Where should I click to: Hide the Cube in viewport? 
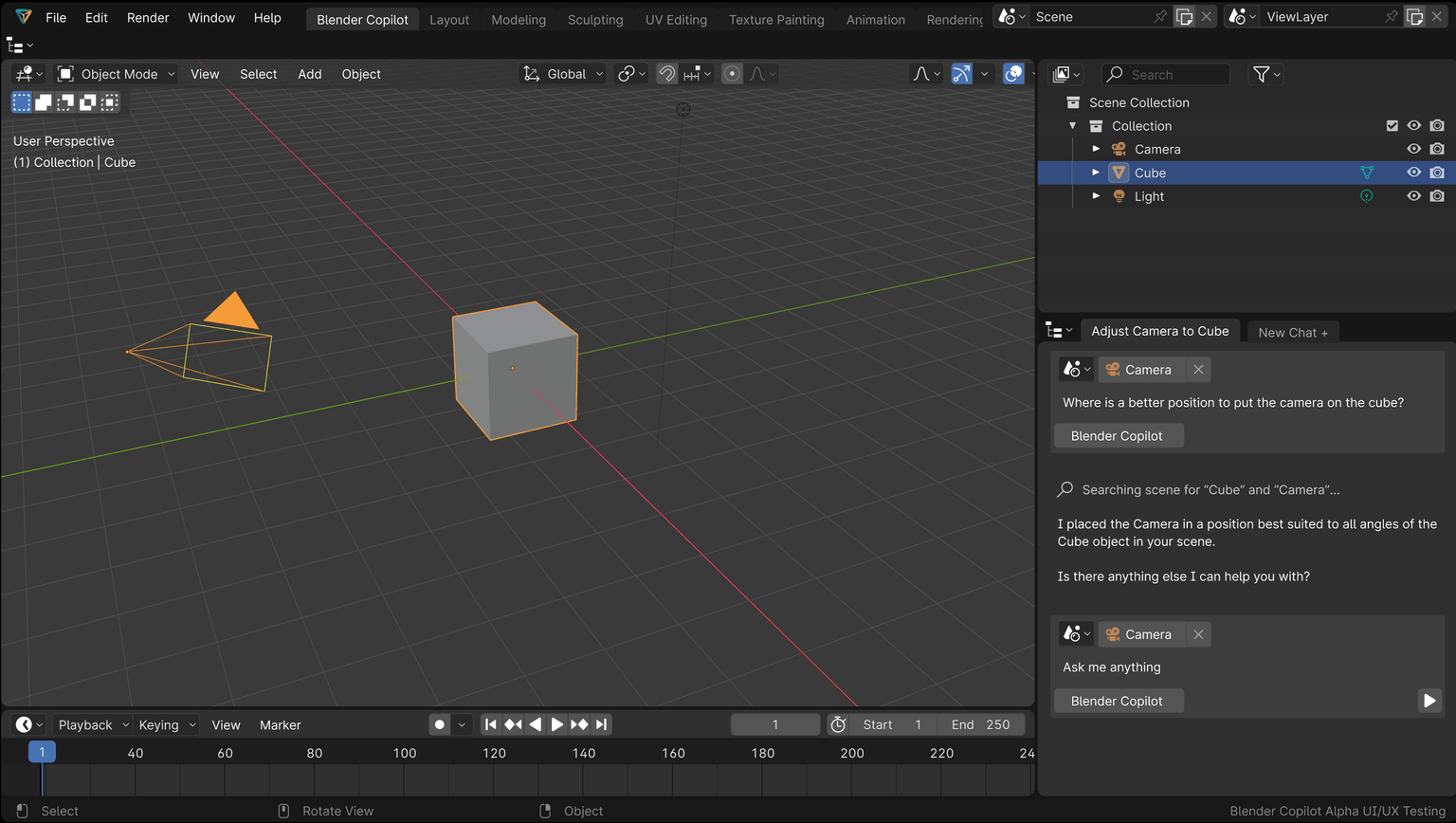click(1414, 173)
